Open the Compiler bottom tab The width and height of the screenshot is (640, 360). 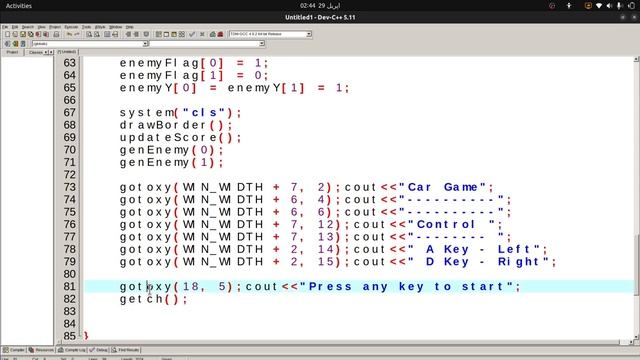pos(14,350)
